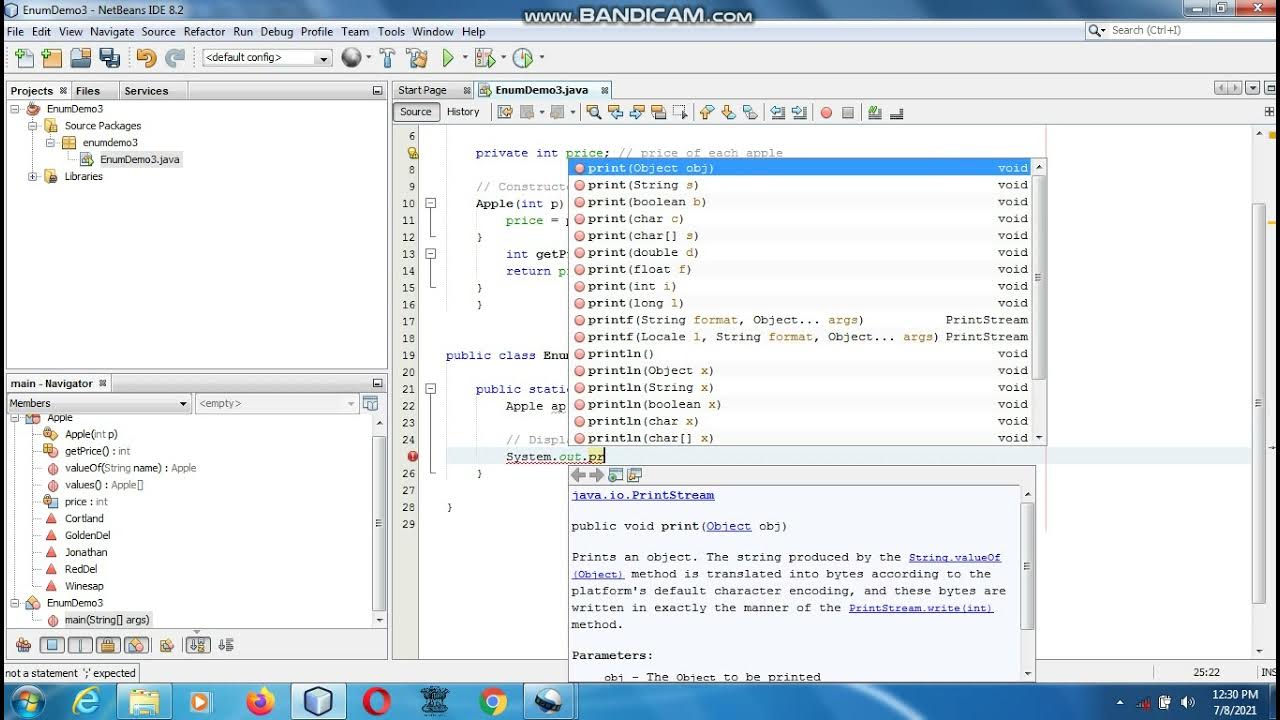Screen dimensions: 1280x720
Task: Click the Build Project hammer icon
Action: click(388, 58)
